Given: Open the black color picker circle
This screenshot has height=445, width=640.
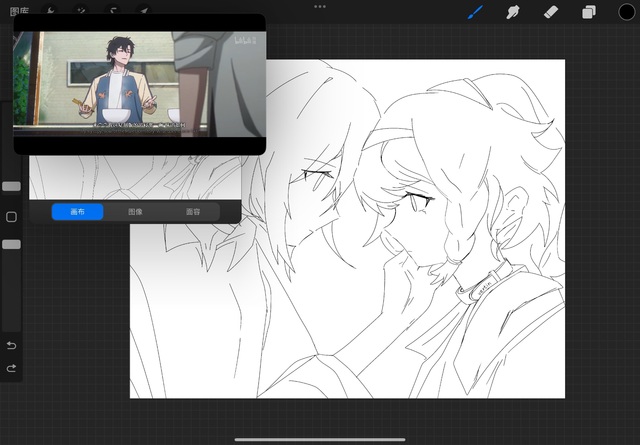Looking at the screenshot, I should [626, 12].
